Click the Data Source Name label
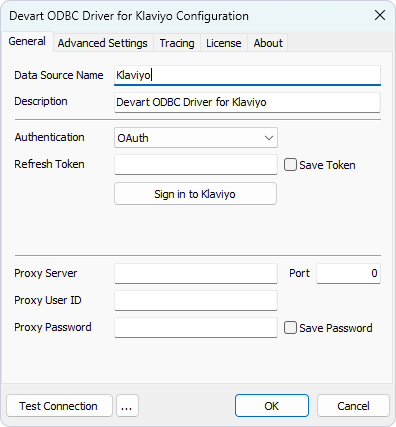This screenshot has width=396, height=427. (59, 75)
